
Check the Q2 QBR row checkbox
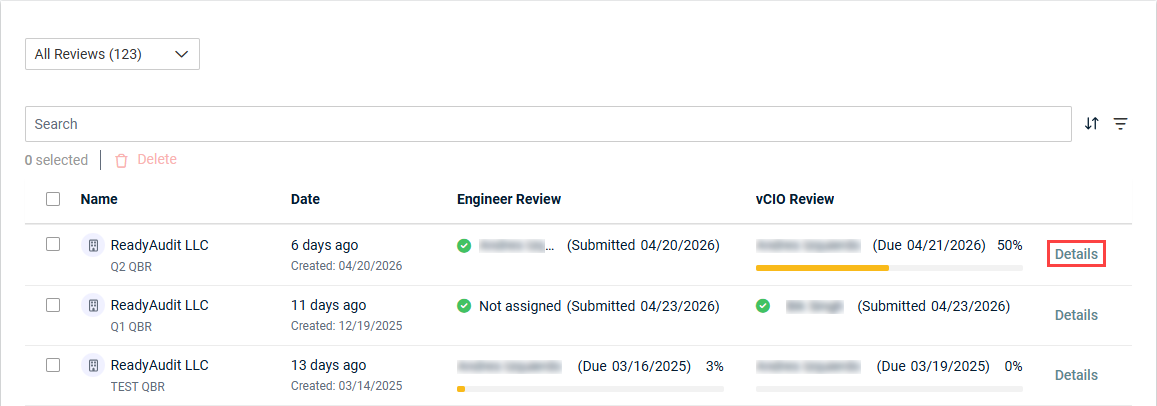(53, 245)
